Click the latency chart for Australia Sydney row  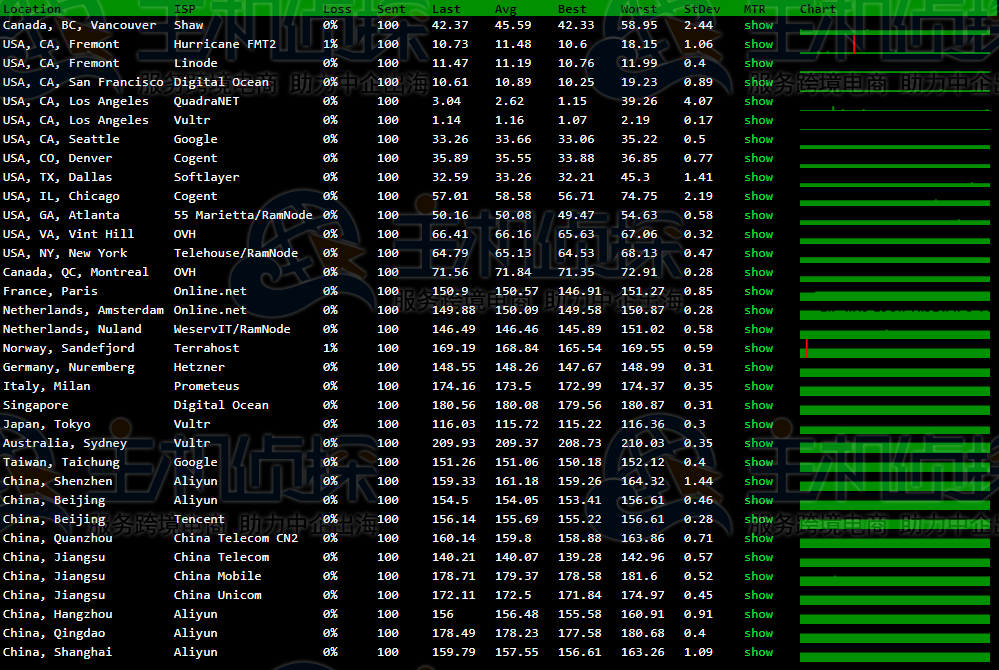(x=897, y=443)
